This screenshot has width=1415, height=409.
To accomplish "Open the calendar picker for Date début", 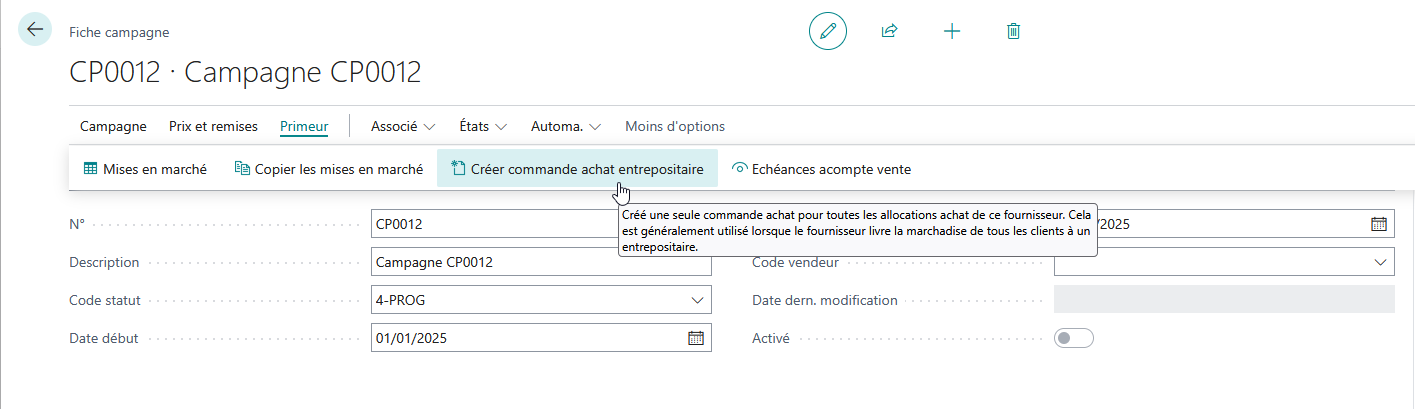I will (696, 338).
